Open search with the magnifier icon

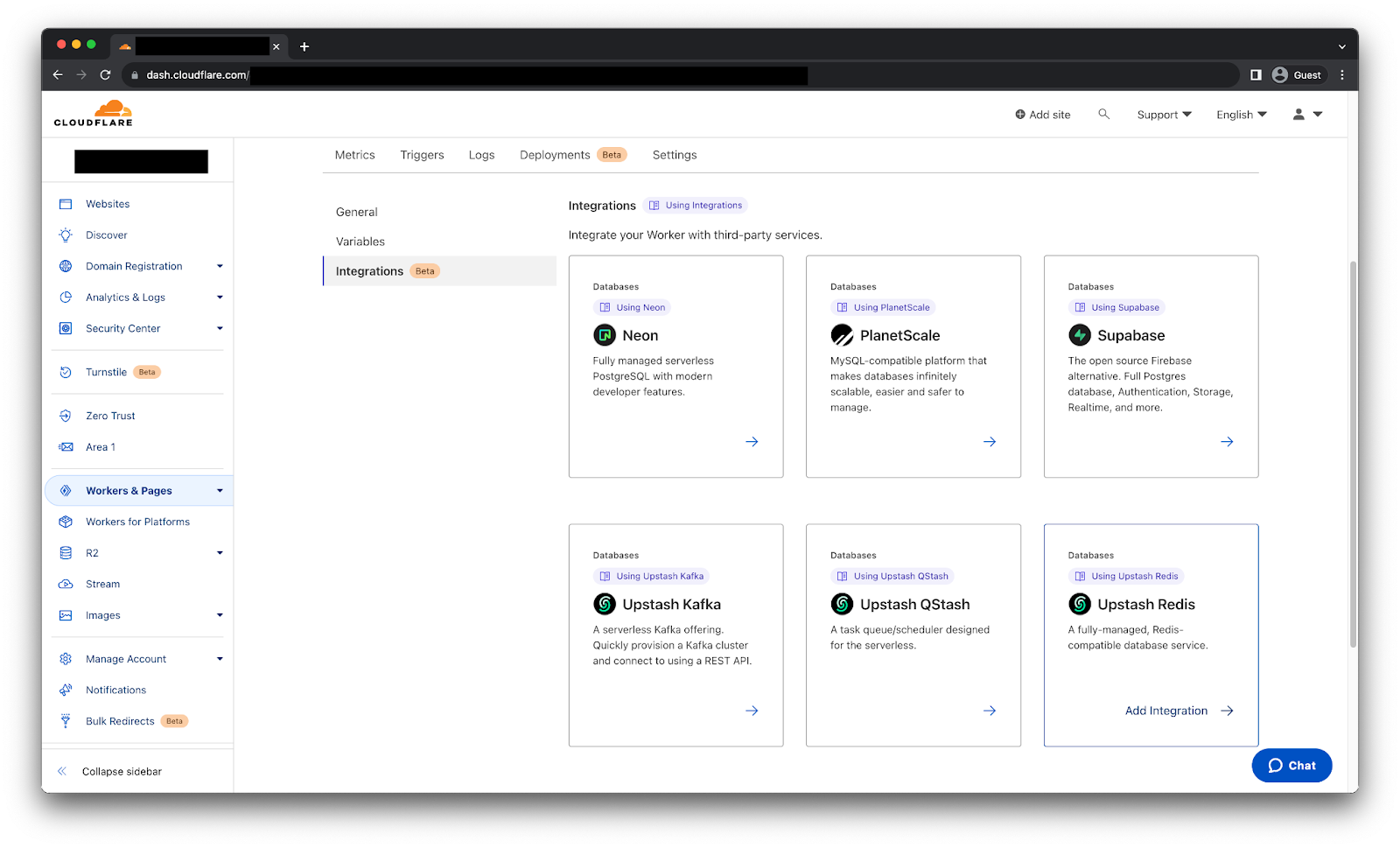(x=1103, y=114)
